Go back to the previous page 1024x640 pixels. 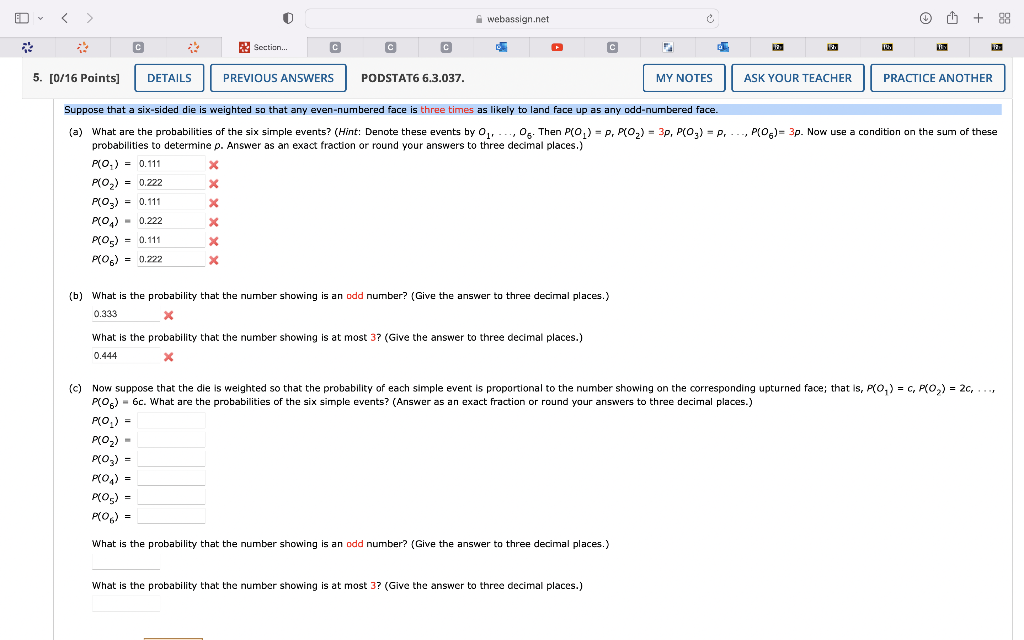click(x=65, y=18)
